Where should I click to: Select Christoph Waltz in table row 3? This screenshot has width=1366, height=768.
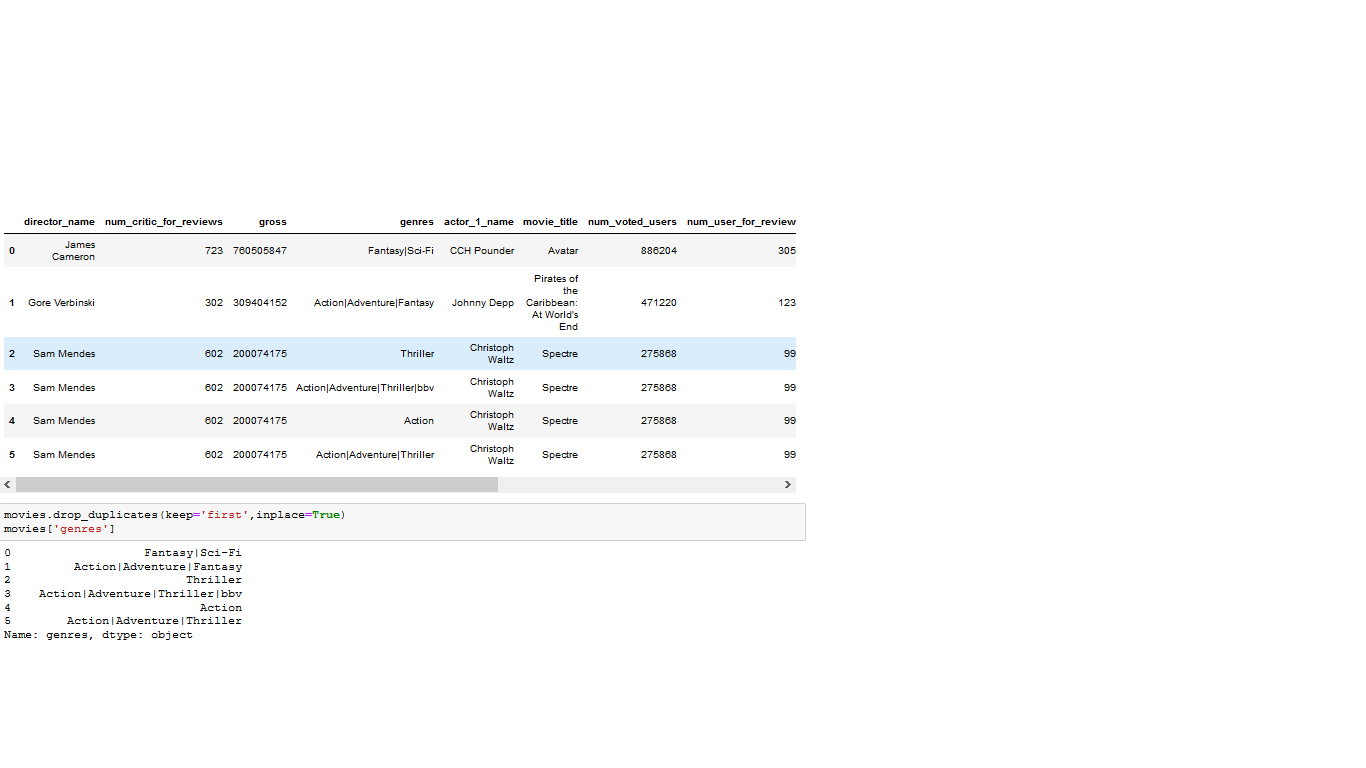(x=492, y=388)
